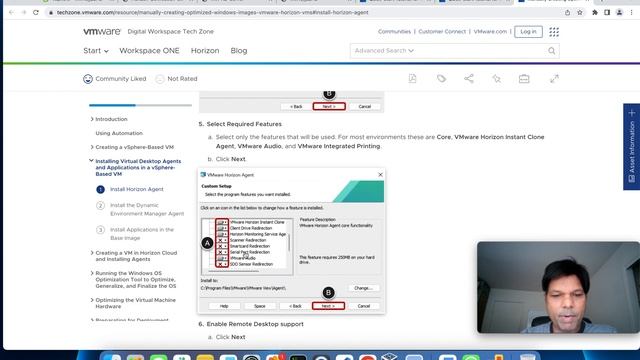Download the page as PDF icon
Image resolution: width=640 pixels, height=360 pixels.
pyautogui.click(x=413, y=78)
